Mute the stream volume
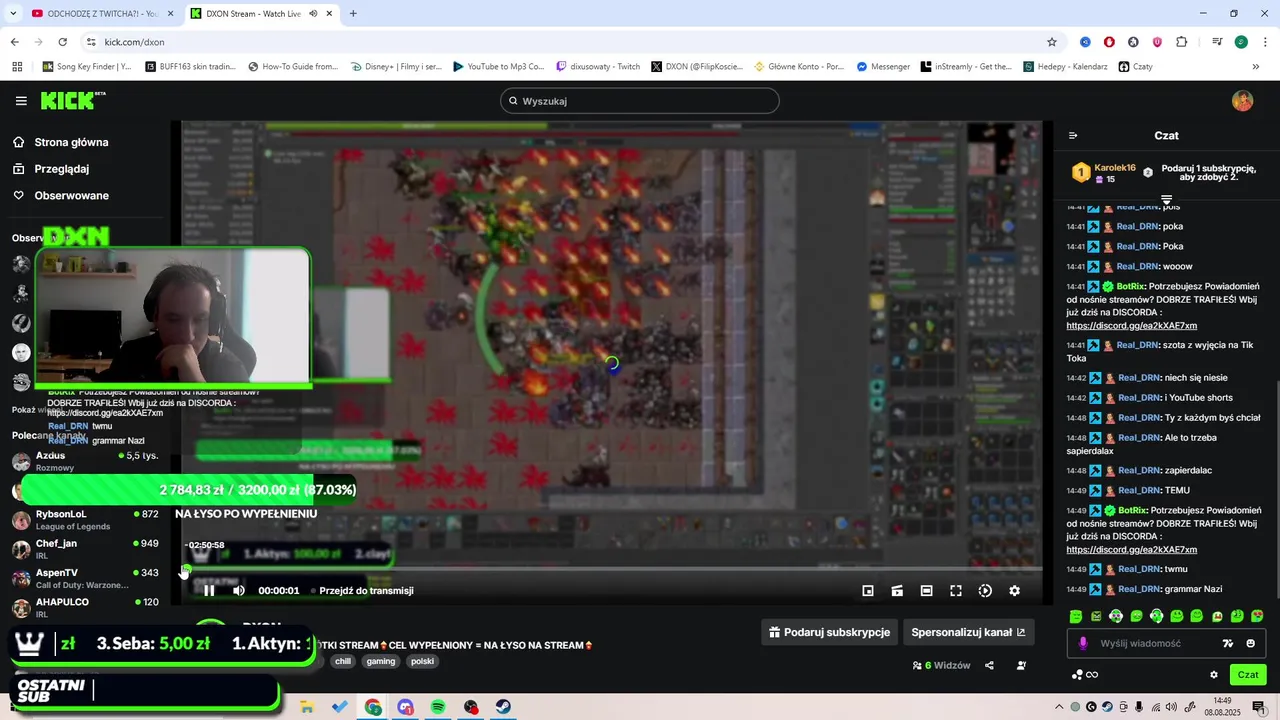 click(x=239, y=591)
